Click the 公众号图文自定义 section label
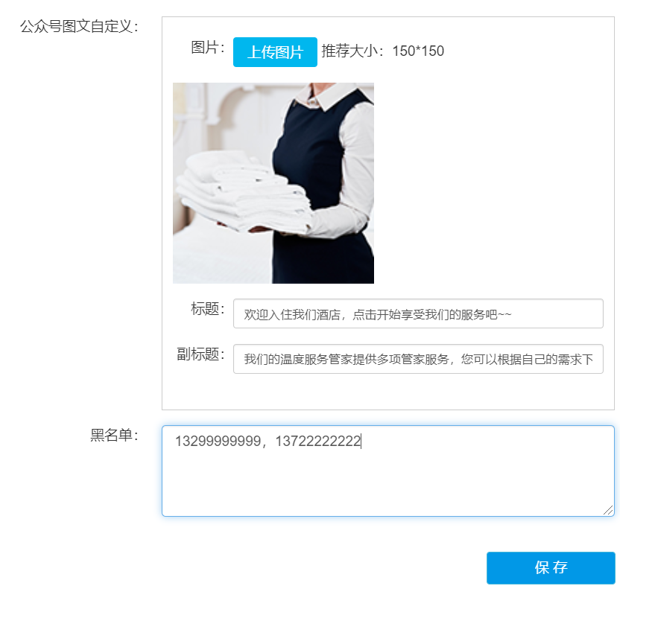647x629 pixels. point(79,26)
